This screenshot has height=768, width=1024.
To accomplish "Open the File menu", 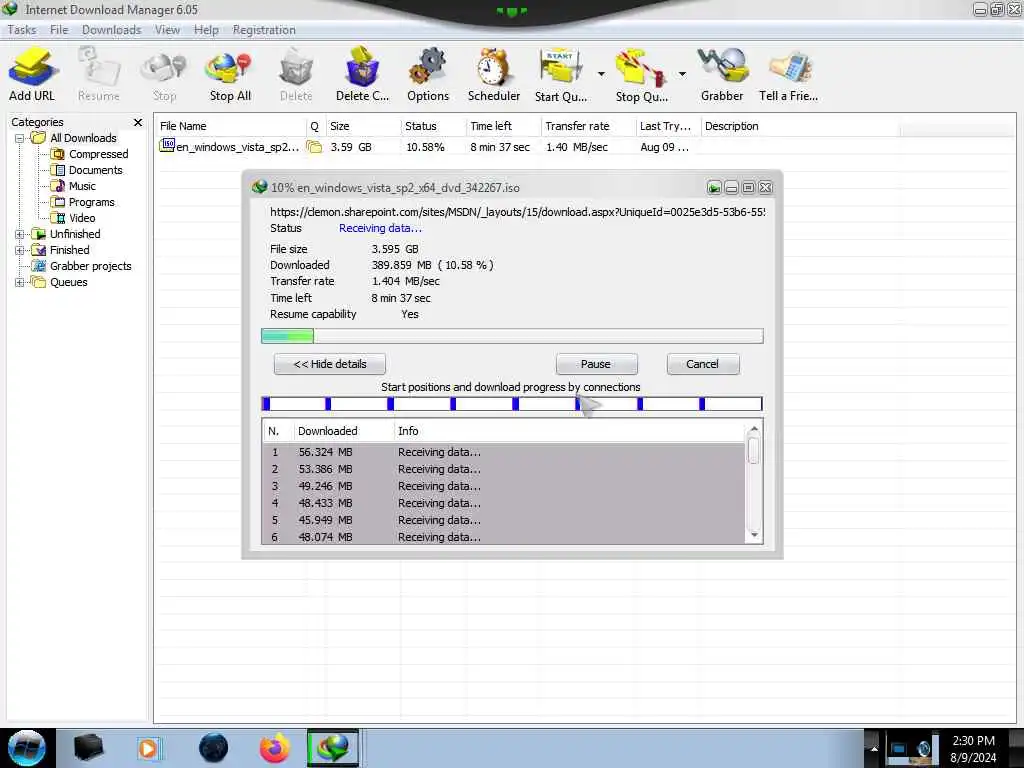I will (59, 30).
